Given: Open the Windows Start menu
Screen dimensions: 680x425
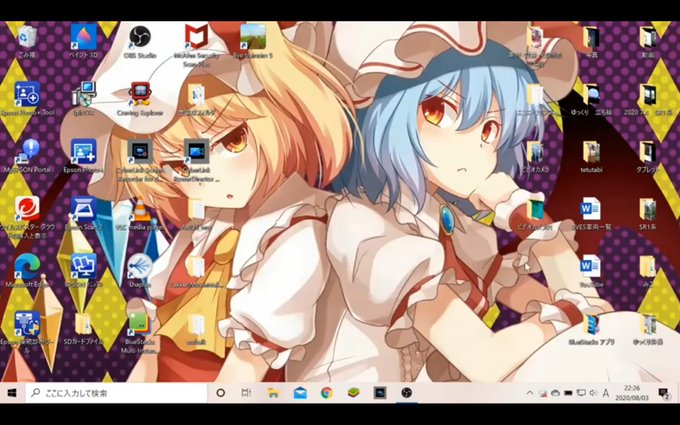Looking at the screenshot, I should click(x=12, y=393).
